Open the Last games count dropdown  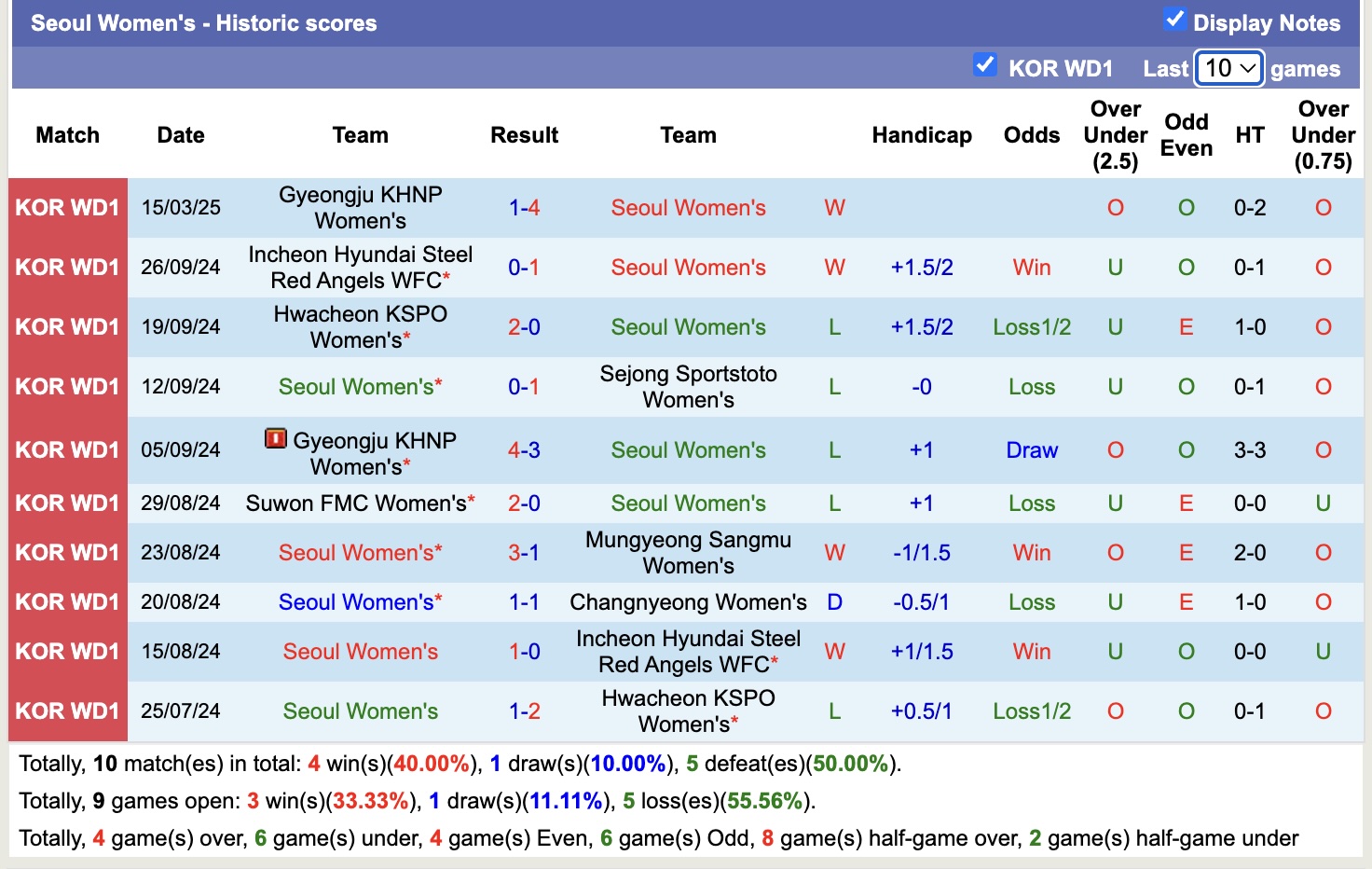[x=1228, y=68]
